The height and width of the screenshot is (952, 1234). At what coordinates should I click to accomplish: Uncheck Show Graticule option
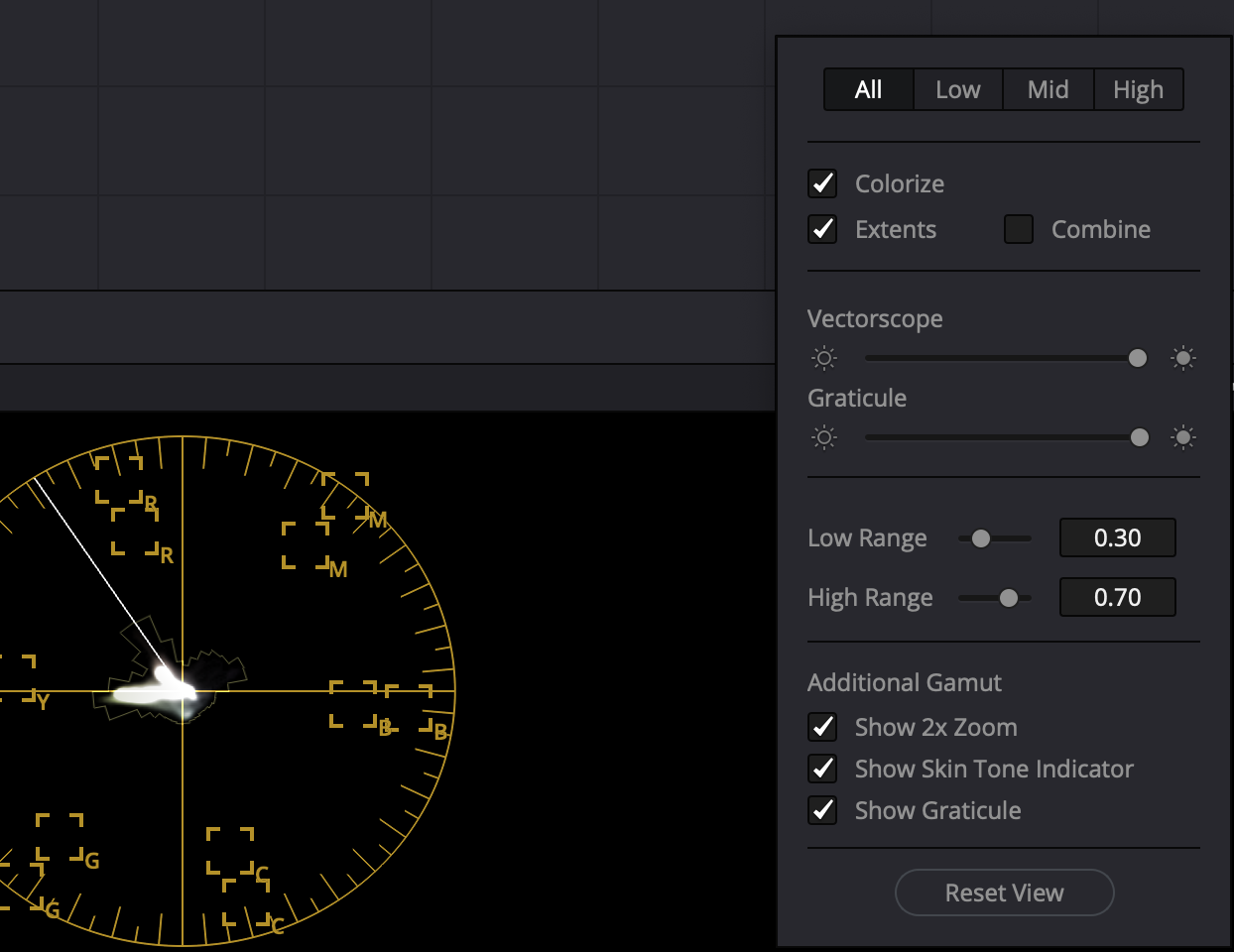[823, 810]
